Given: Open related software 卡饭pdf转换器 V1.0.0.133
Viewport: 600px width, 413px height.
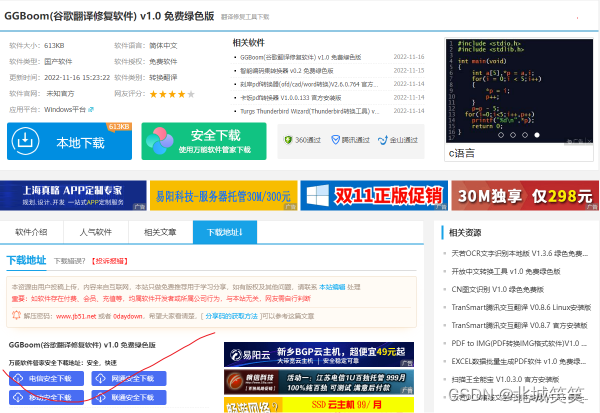Looking at the screenshot, I should click(290, 98).
